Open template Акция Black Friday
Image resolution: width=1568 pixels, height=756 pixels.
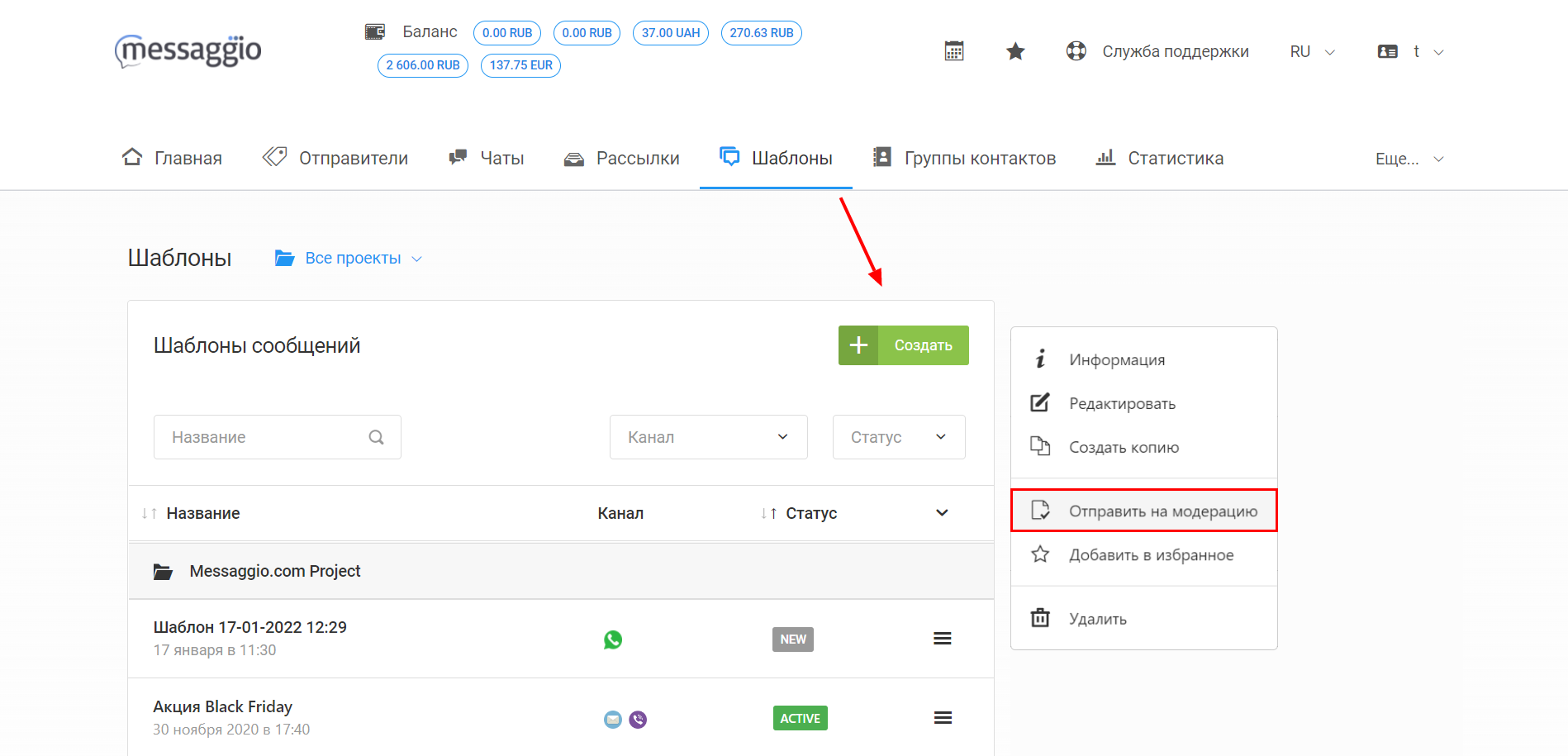click(x=223, y=706)
